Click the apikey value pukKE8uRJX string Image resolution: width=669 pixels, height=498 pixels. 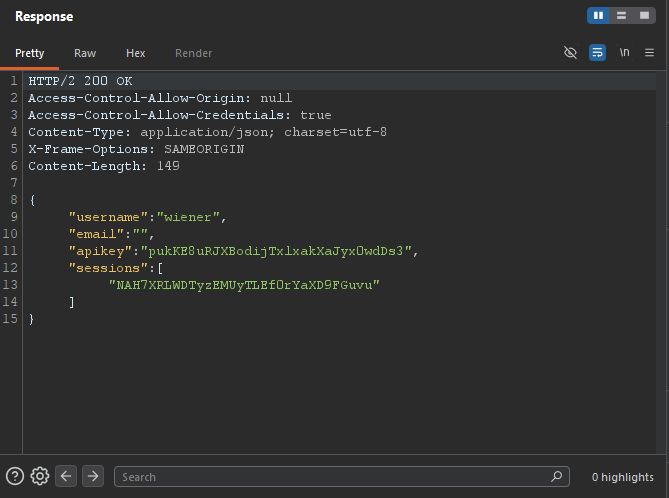(x=276, y=251)
